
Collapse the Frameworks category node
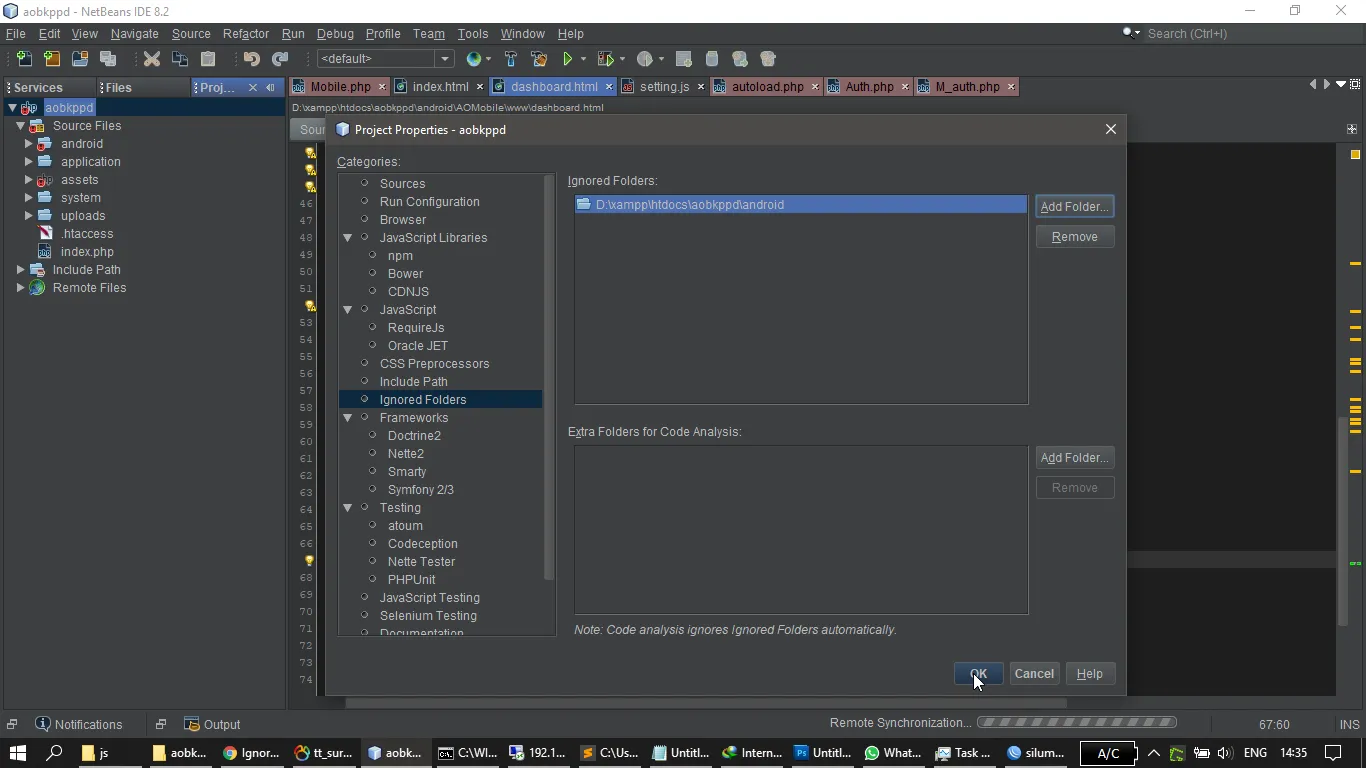(348, 418)
